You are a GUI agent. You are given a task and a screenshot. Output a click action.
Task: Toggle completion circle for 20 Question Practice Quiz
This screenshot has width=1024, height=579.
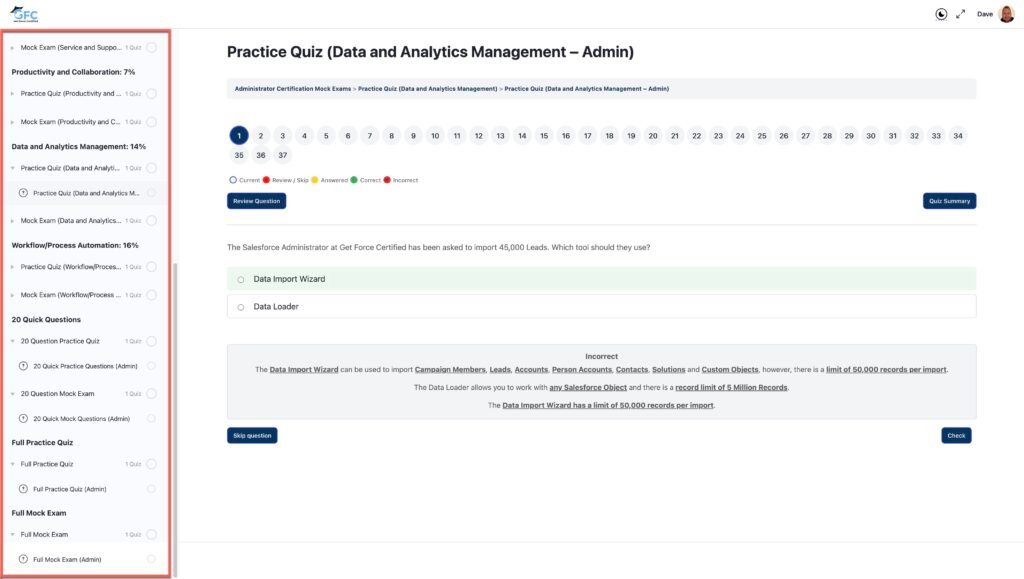pos(152,341)
